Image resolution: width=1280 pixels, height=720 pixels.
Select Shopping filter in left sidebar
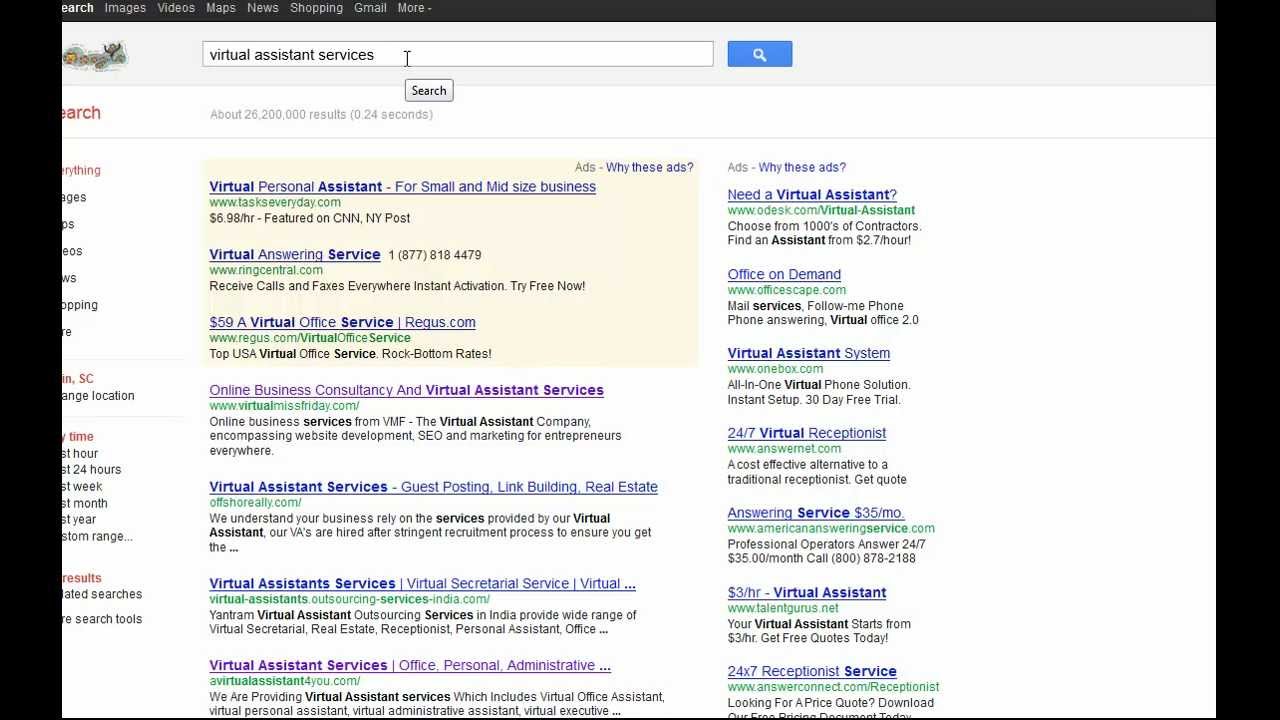(80, 305)
